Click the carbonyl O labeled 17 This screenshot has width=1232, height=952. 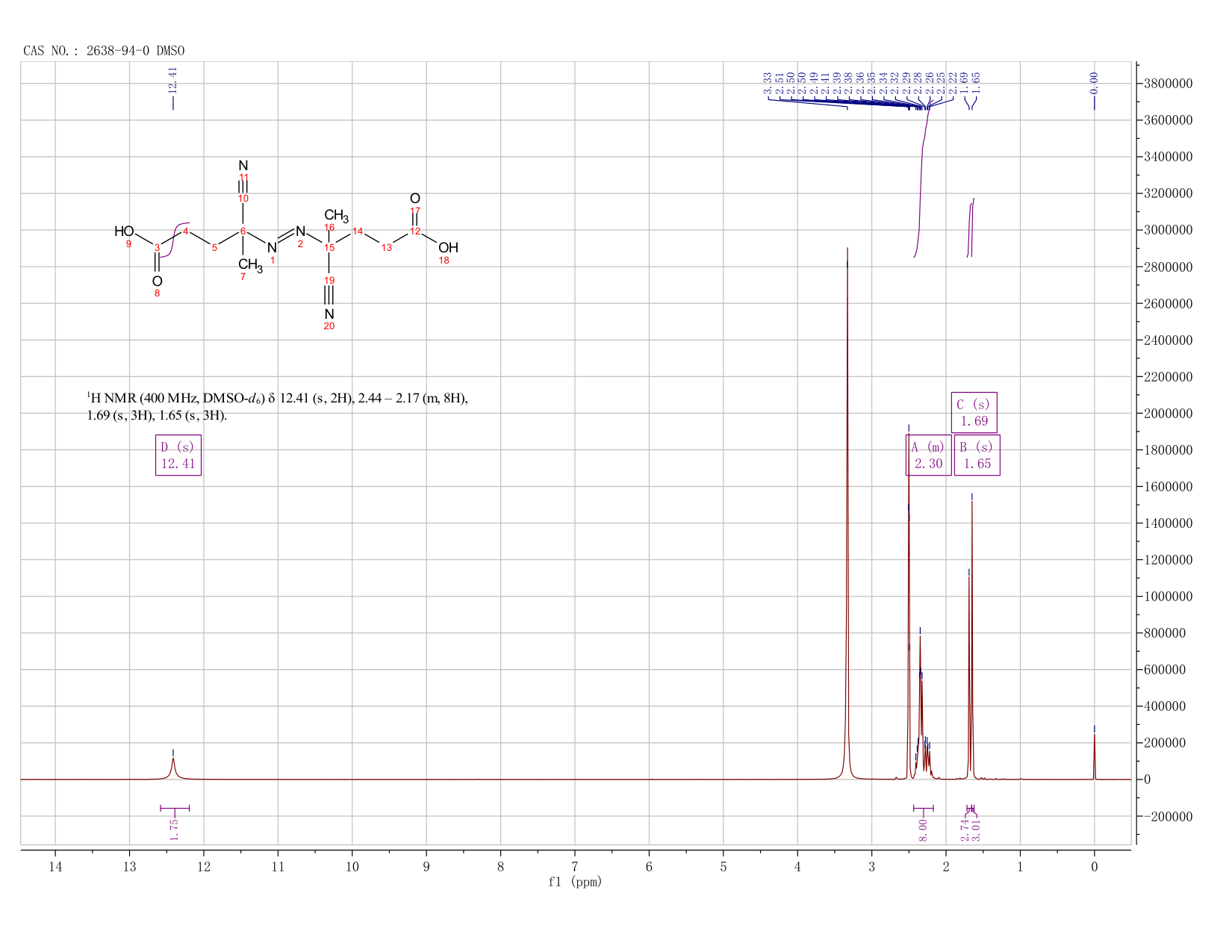[x=415, y=199]
